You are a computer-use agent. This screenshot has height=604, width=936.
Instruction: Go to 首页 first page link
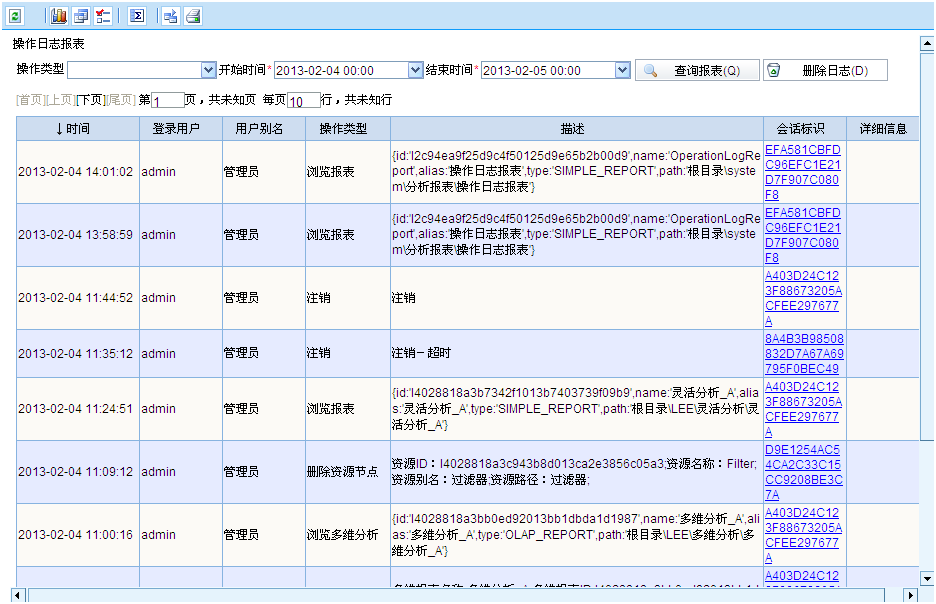30,100
